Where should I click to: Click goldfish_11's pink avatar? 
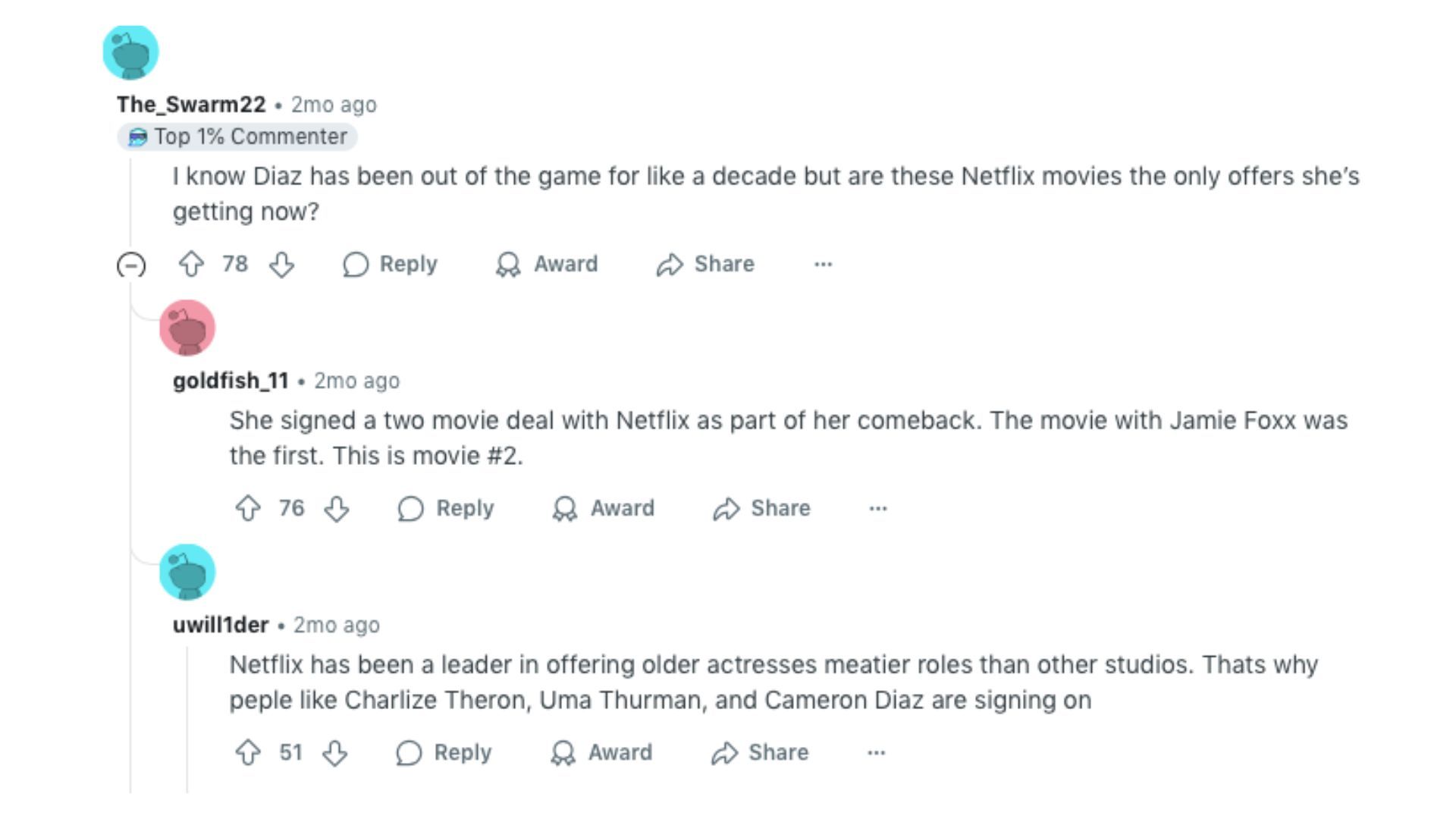click(187, 328)
